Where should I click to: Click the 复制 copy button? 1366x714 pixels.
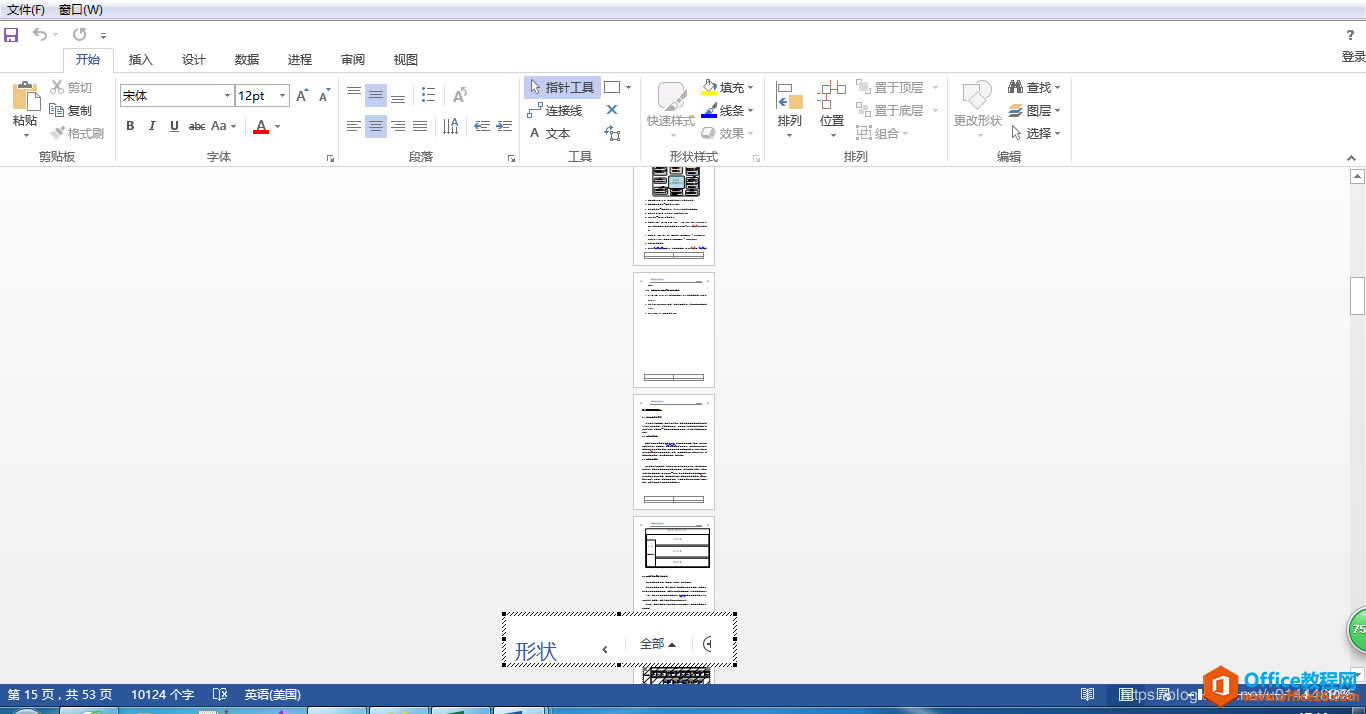tap(71, 111)
